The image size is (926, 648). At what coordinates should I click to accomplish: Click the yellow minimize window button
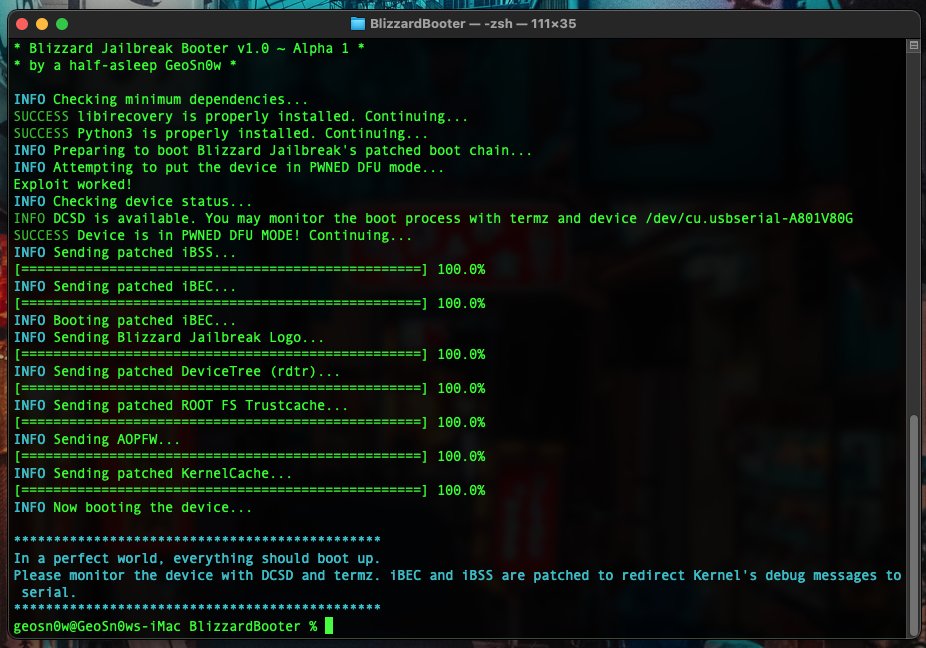(42, 24)
